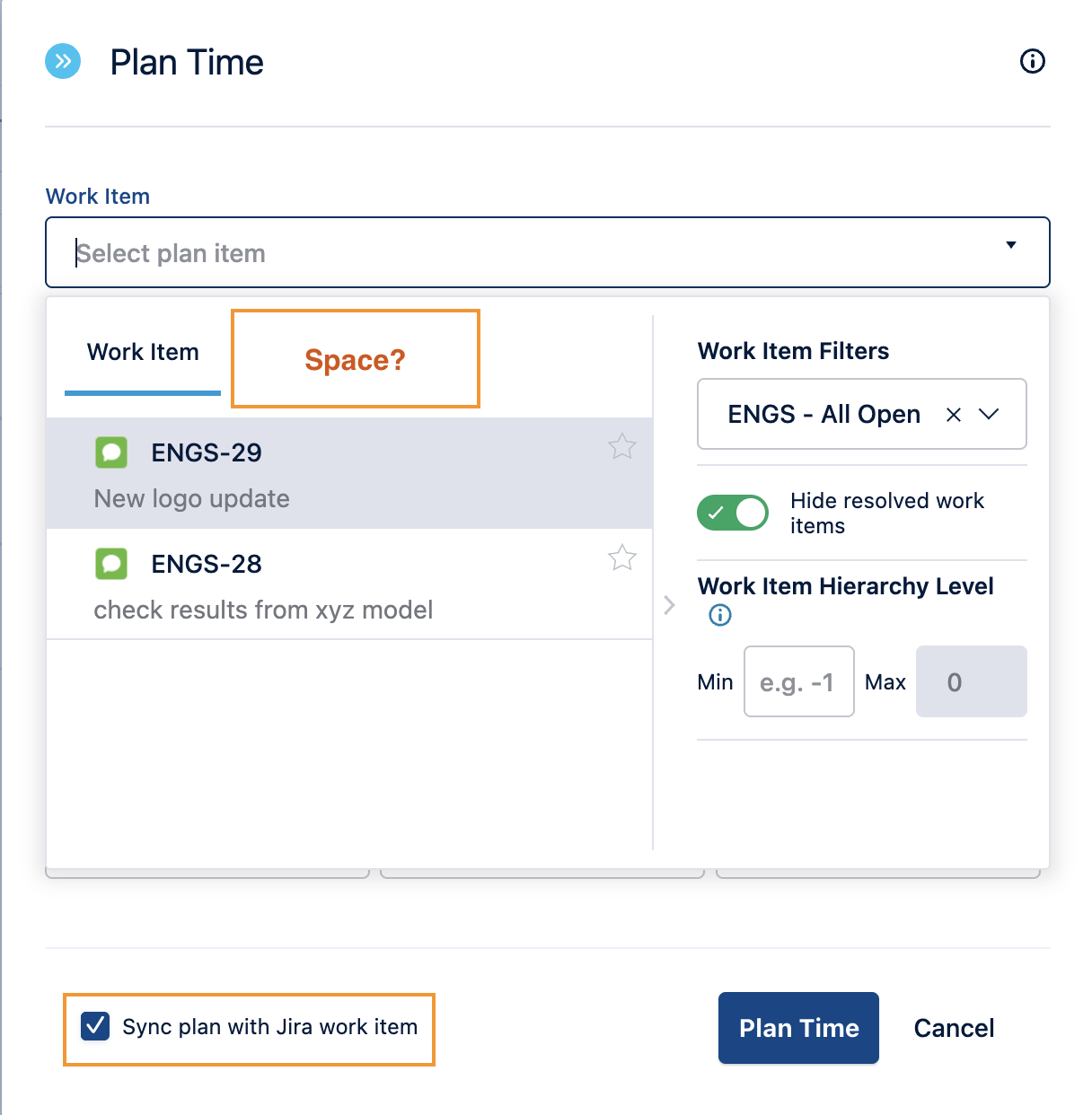Click the Plan Time button
The height and width of the screenshot is (1115, 1092).
pyautogui.click(x=798, y=1028)
